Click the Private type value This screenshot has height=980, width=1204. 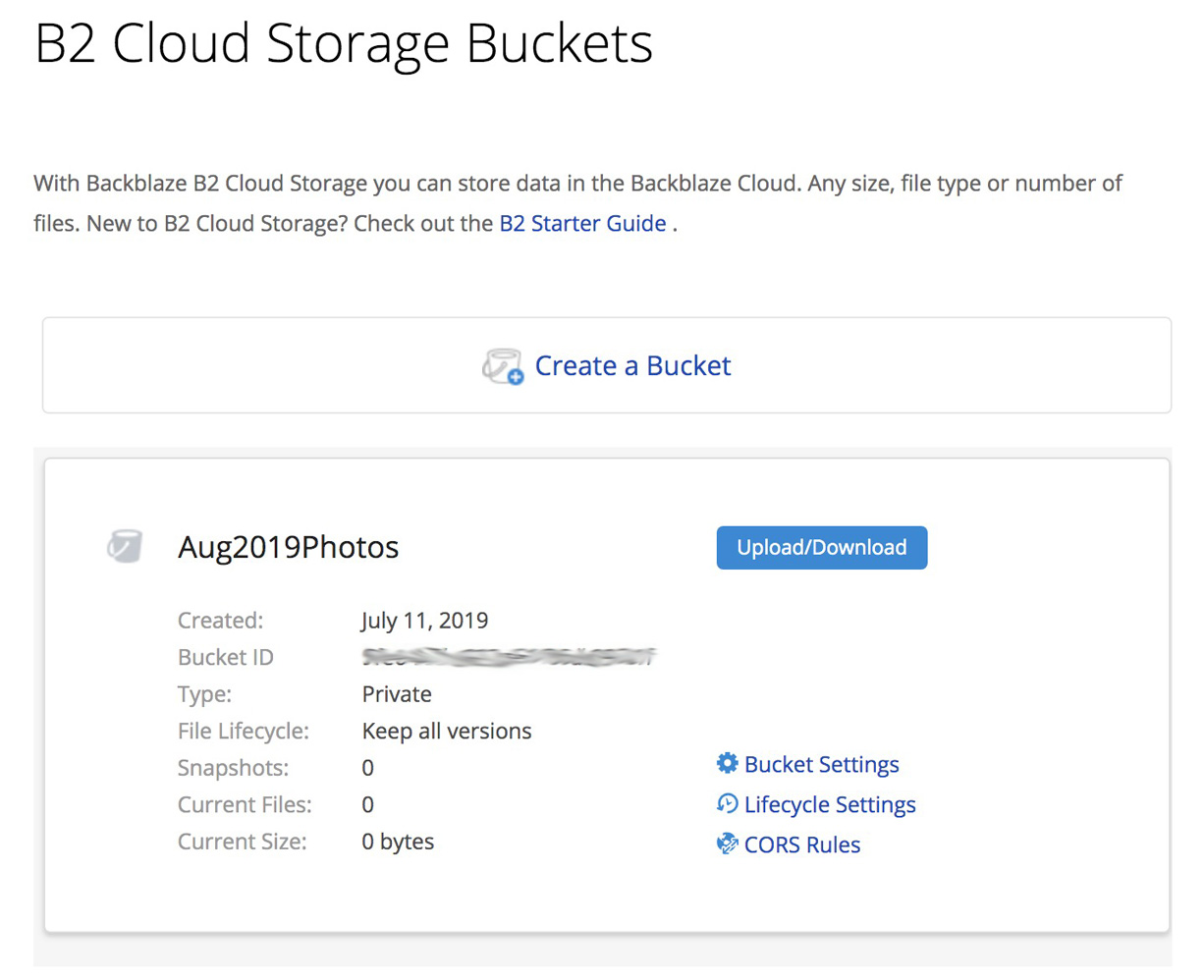[397, 694]
